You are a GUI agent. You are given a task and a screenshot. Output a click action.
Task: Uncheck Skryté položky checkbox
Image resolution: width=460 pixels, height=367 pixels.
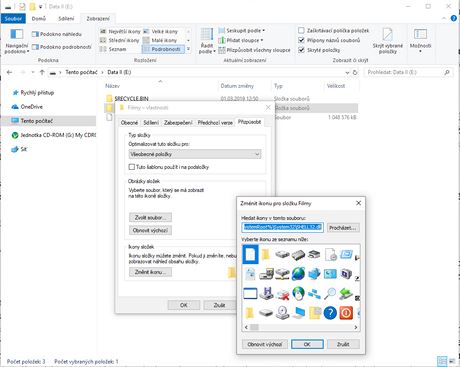301,50
